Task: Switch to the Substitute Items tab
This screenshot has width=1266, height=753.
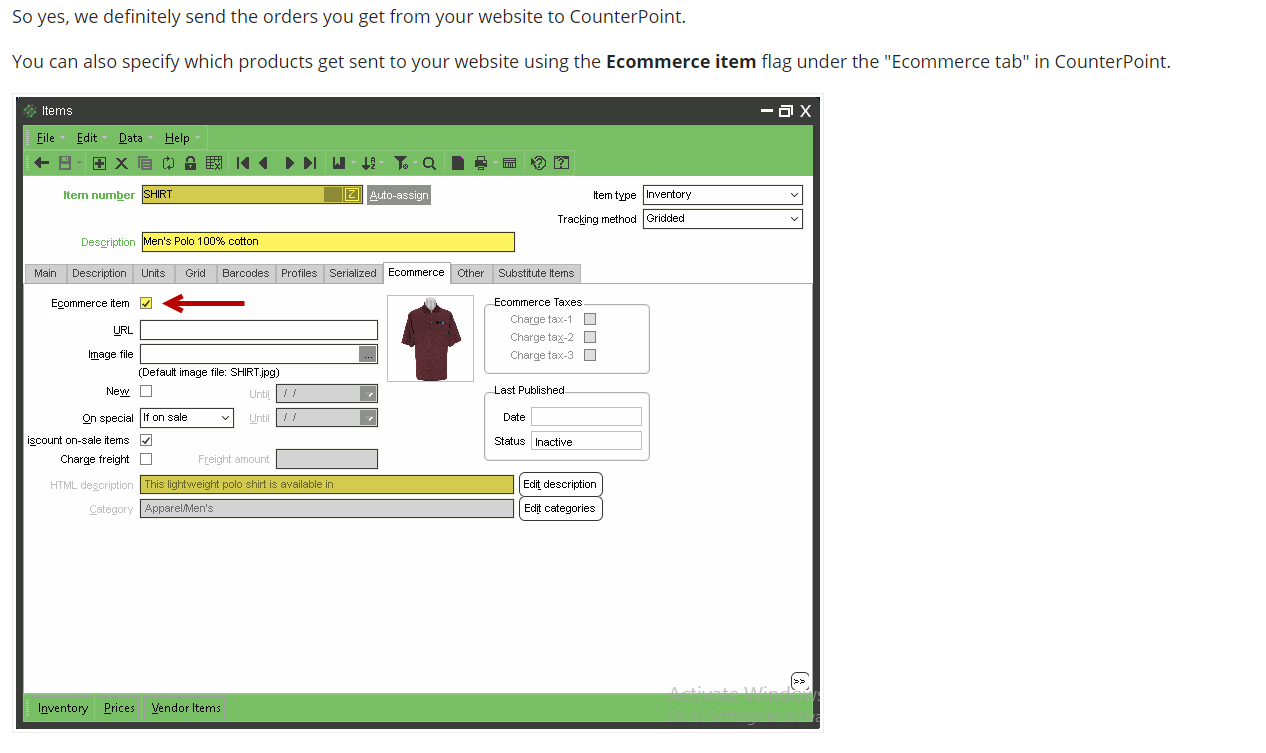Action: pyautogui.click(x=536, y=273)
